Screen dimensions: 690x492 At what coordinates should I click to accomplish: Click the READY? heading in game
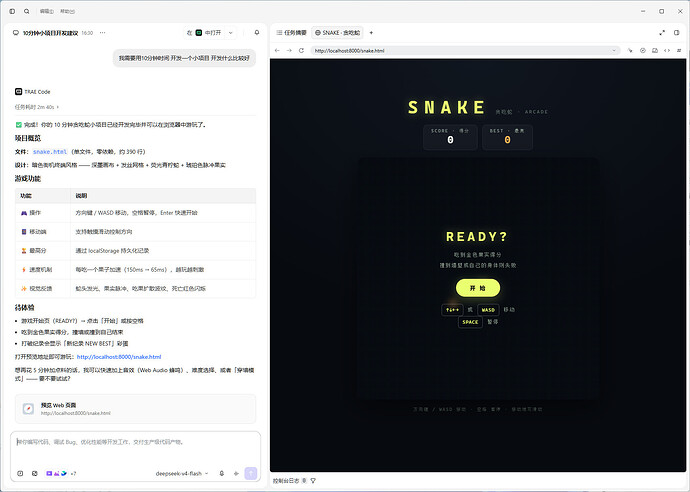tap(477, 237)
